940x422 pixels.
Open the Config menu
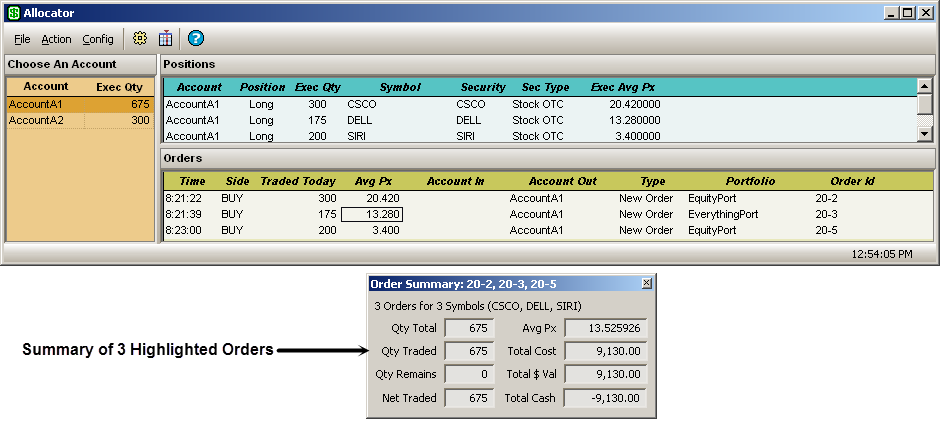98,39
